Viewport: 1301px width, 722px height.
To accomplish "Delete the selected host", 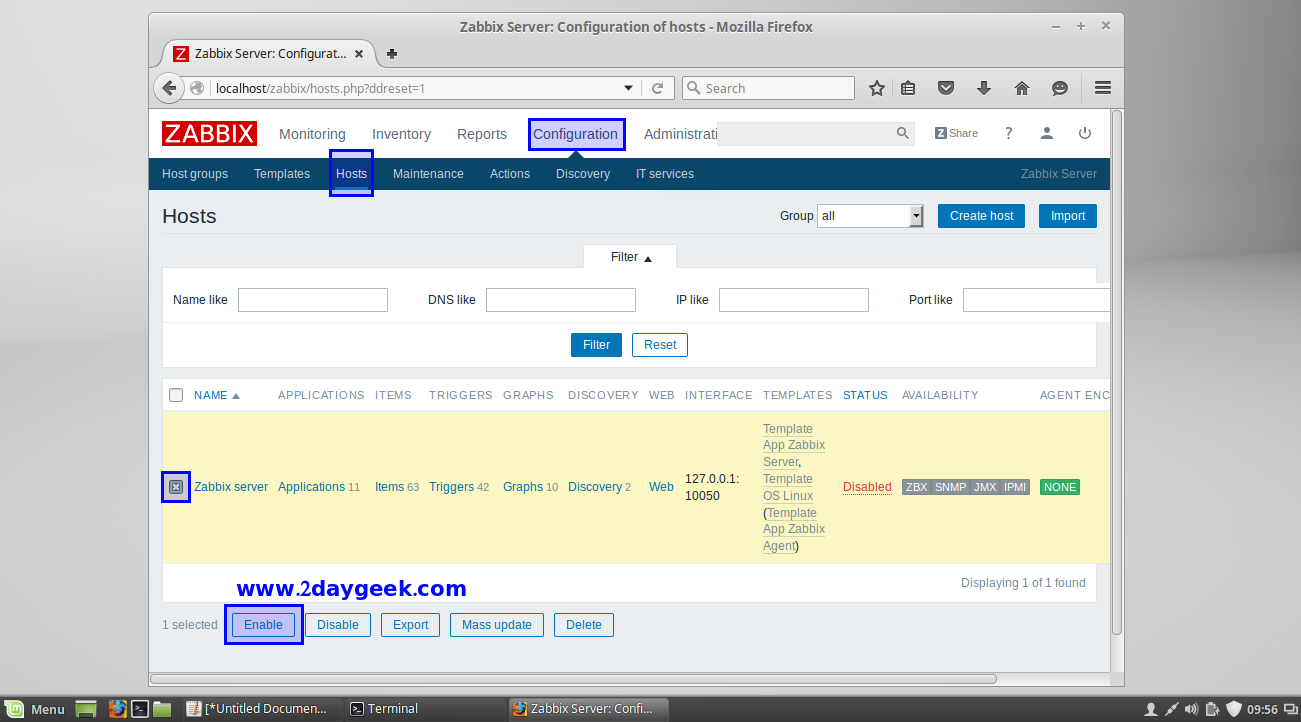I will pos(584,625).
